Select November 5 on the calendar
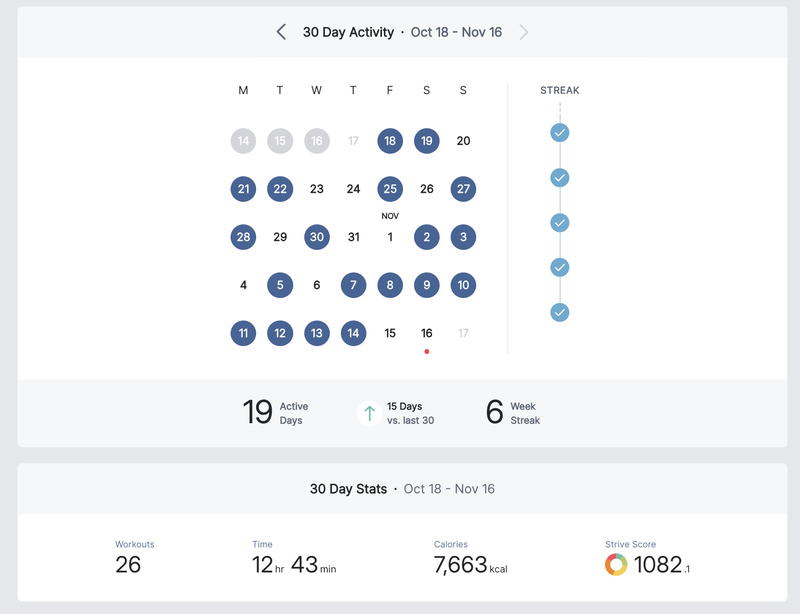The height and width of the screenshot is (614, 800). [x=280, y=285]
